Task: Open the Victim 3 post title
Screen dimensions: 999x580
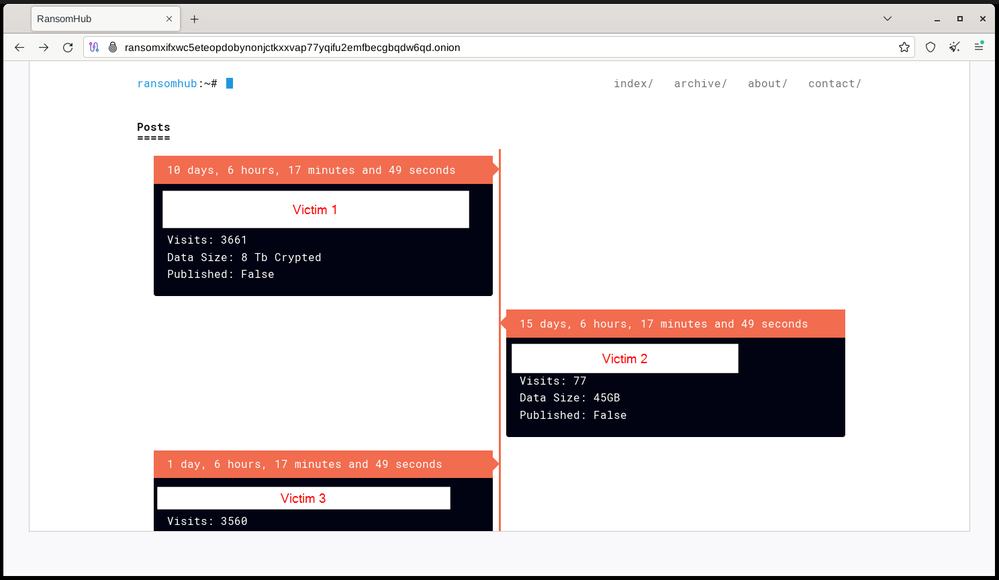Action: [303, 498]
